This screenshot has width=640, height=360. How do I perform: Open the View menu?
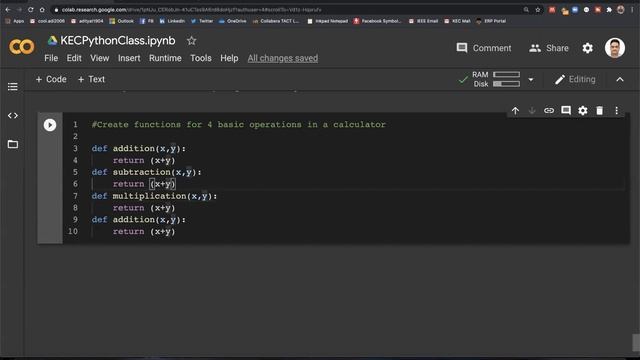pyautogui.click(x=100, y=58)
